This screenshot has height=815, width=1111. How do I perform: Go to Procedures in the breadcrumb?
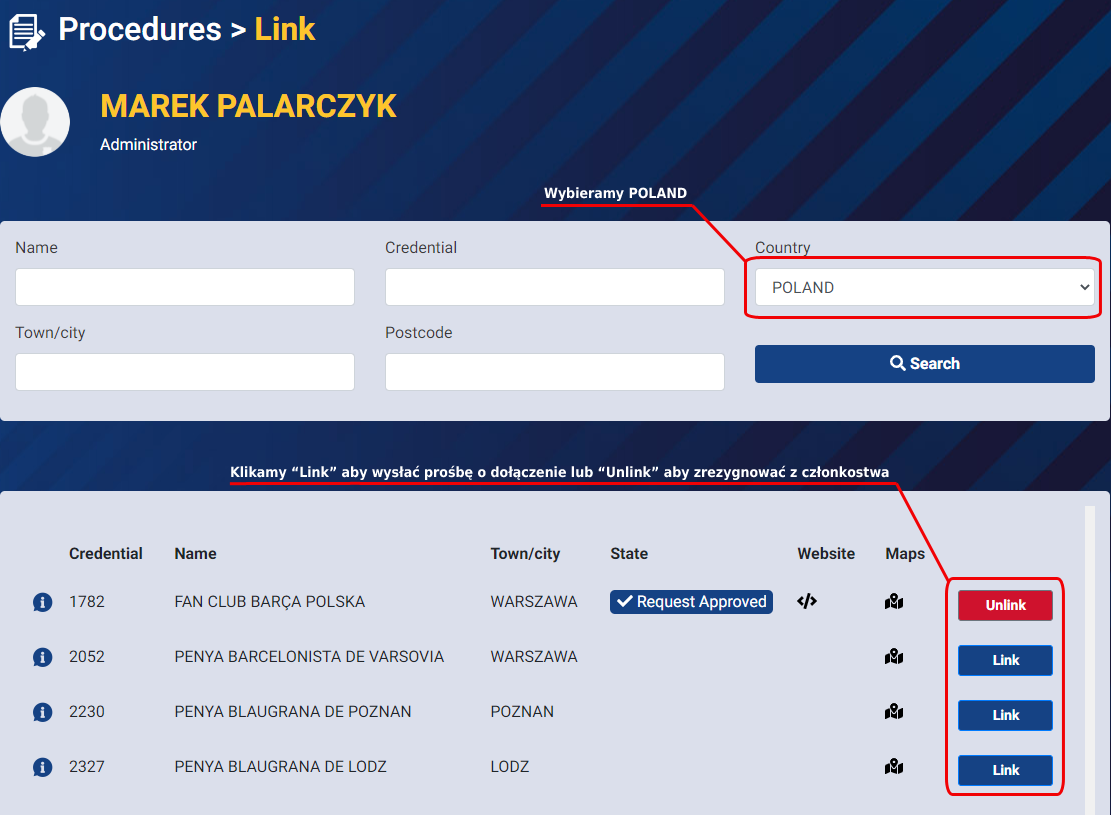coord(140,29)
